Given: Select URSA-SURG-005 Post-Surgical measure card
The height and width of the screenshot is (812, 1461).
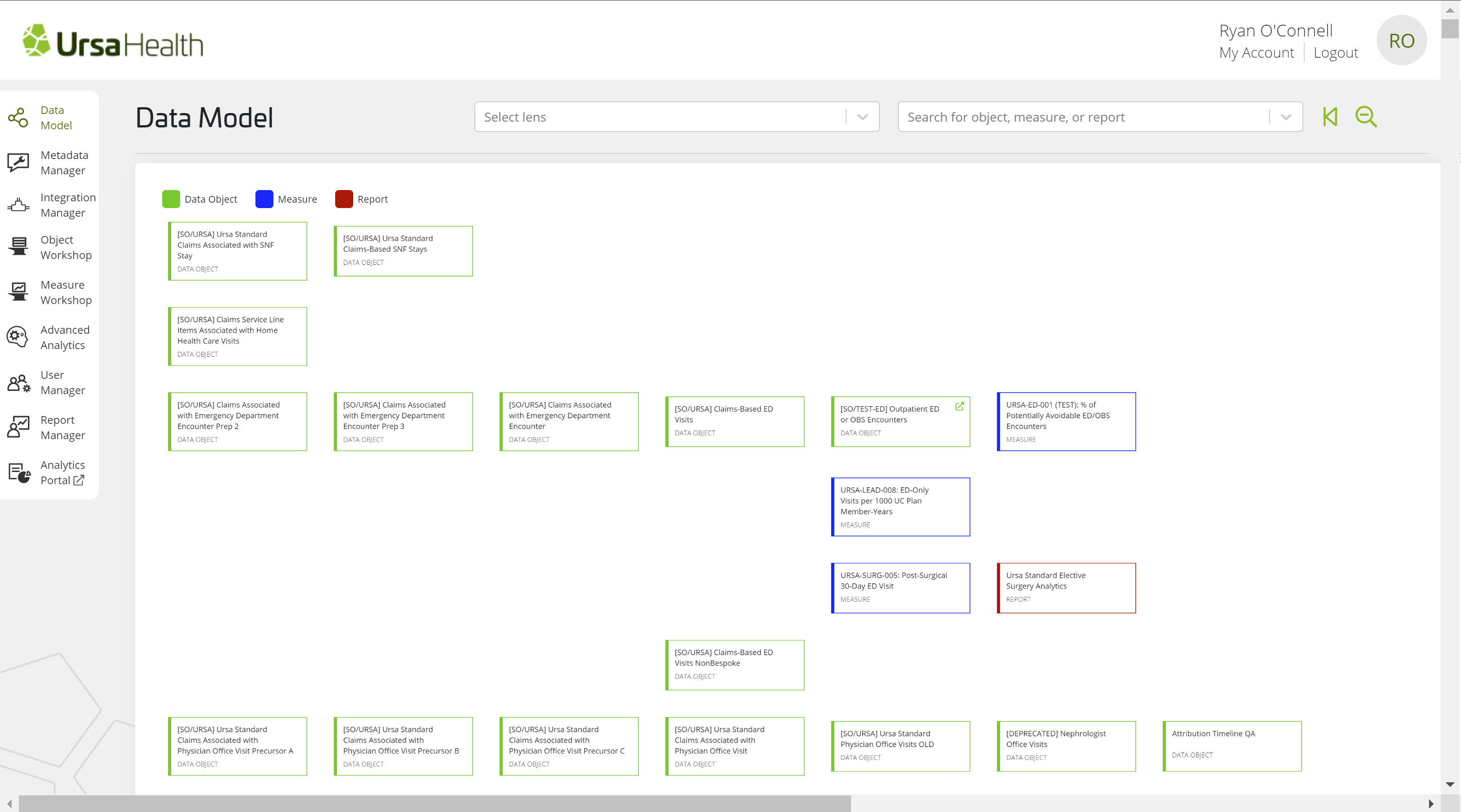Looking at the screenshot, I should pos(901,588).
